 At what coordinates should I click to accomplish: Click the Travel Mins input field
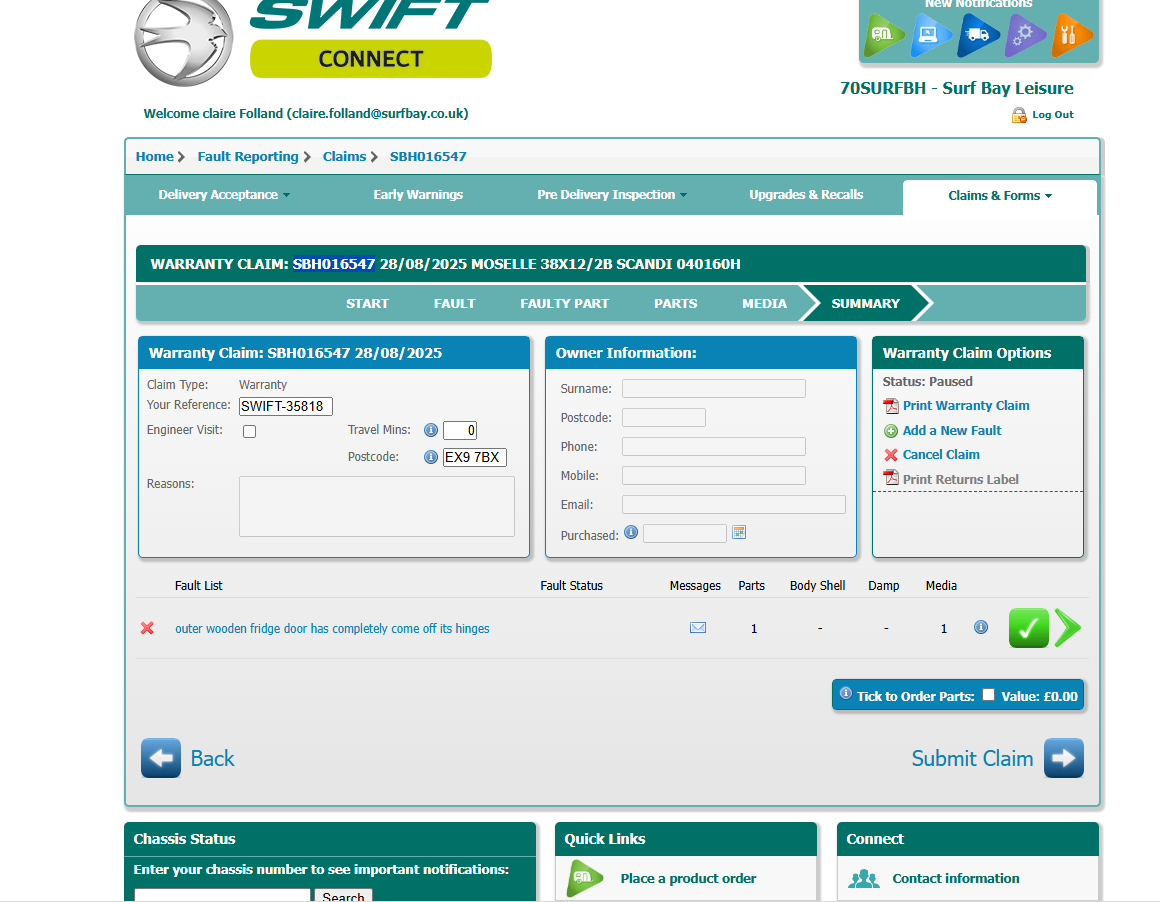459,430
